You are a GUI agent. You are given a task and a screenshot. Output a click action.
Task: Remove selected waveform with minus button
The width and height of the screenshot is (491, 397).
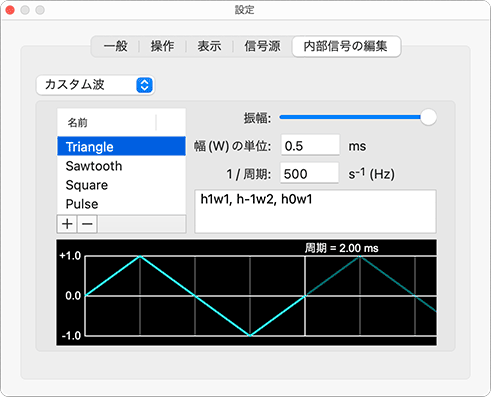pyautogui.click(x=87, y=224)
